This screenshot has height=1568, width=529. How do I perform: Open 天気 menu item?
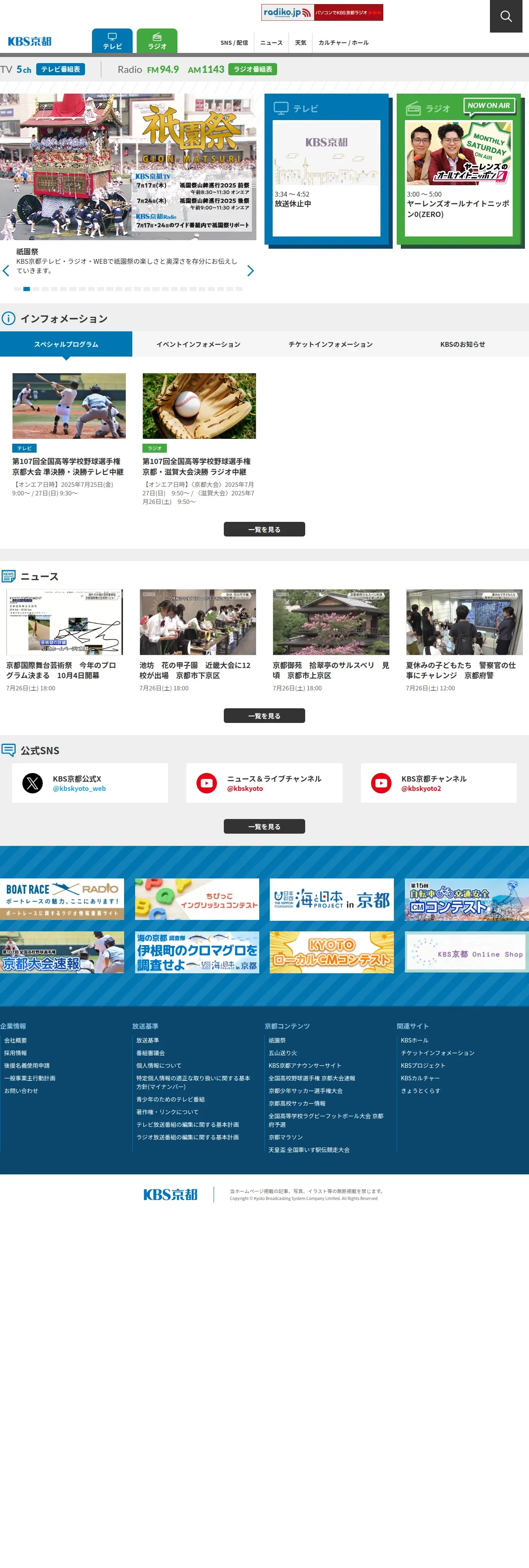click(300, 43)
